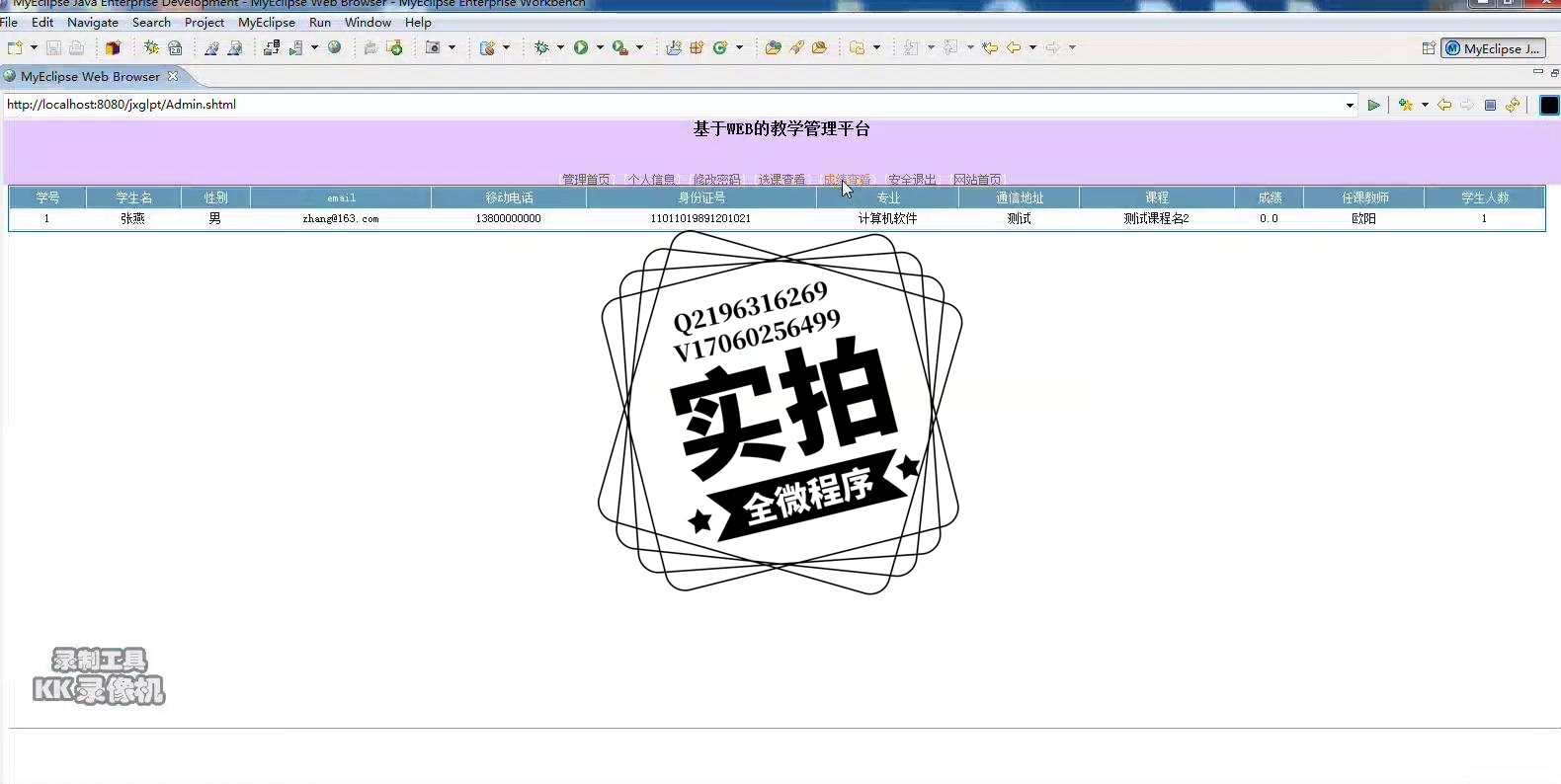Open the New file dropdown arrow
Image resolution: width=1561 pixels, height=784 pixels.
coord(34,47)
